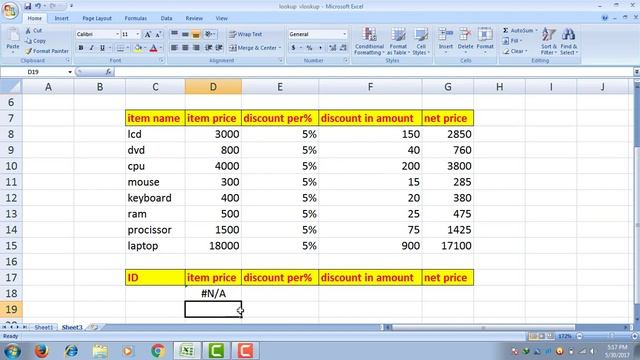Increase decimal places
640x360 pixels.
click(332, 48)
